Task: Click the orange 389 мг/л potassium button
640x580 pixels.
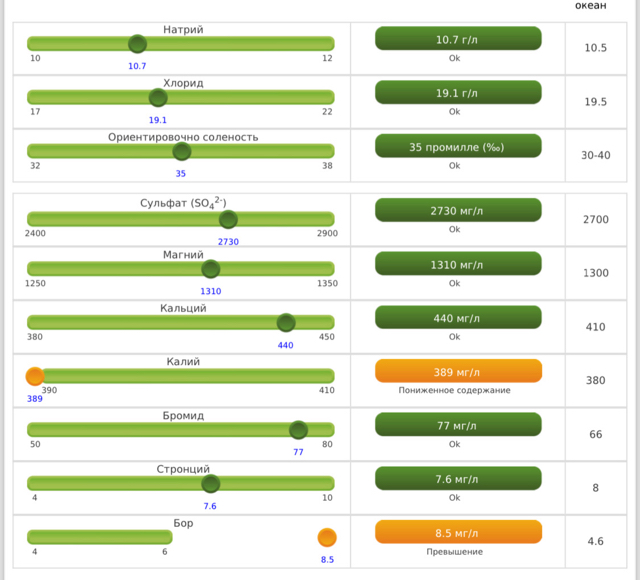Action: [x=458, y=371]
